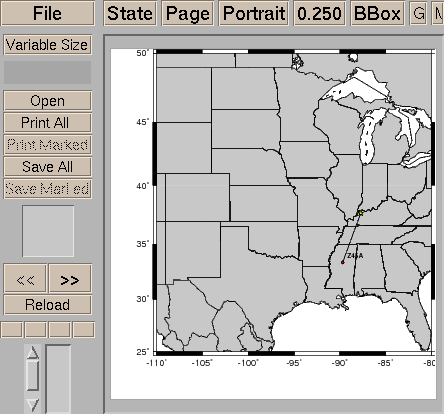444x414 pixels.
Task: Click the Reload button
Action: click(47, 305)
